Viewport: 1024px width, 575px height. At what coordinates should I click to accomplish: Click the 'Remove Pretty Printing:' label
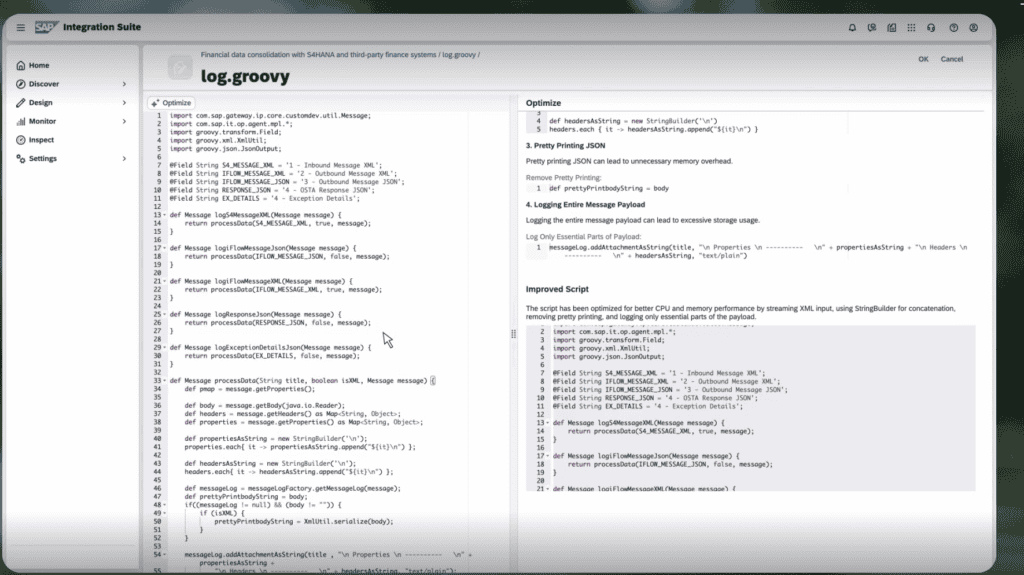[x=564, y=178]
